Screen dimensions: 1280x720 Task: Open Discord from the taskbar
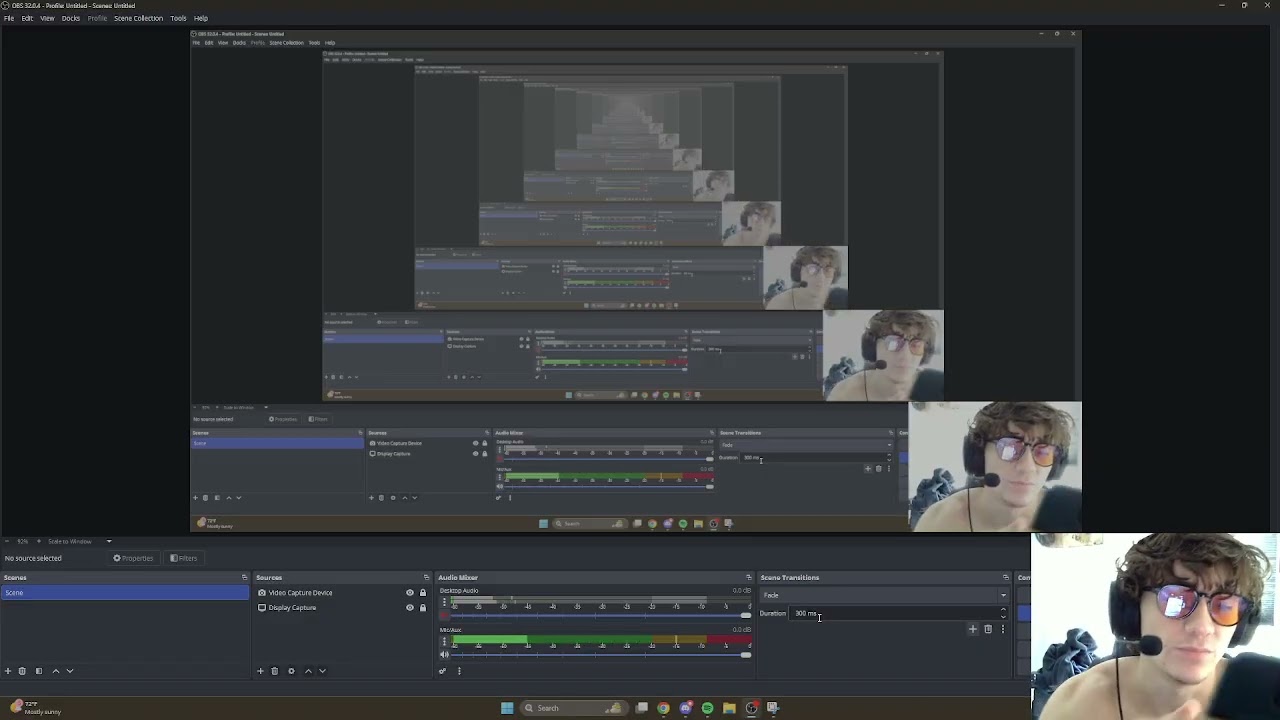point(685,708)
